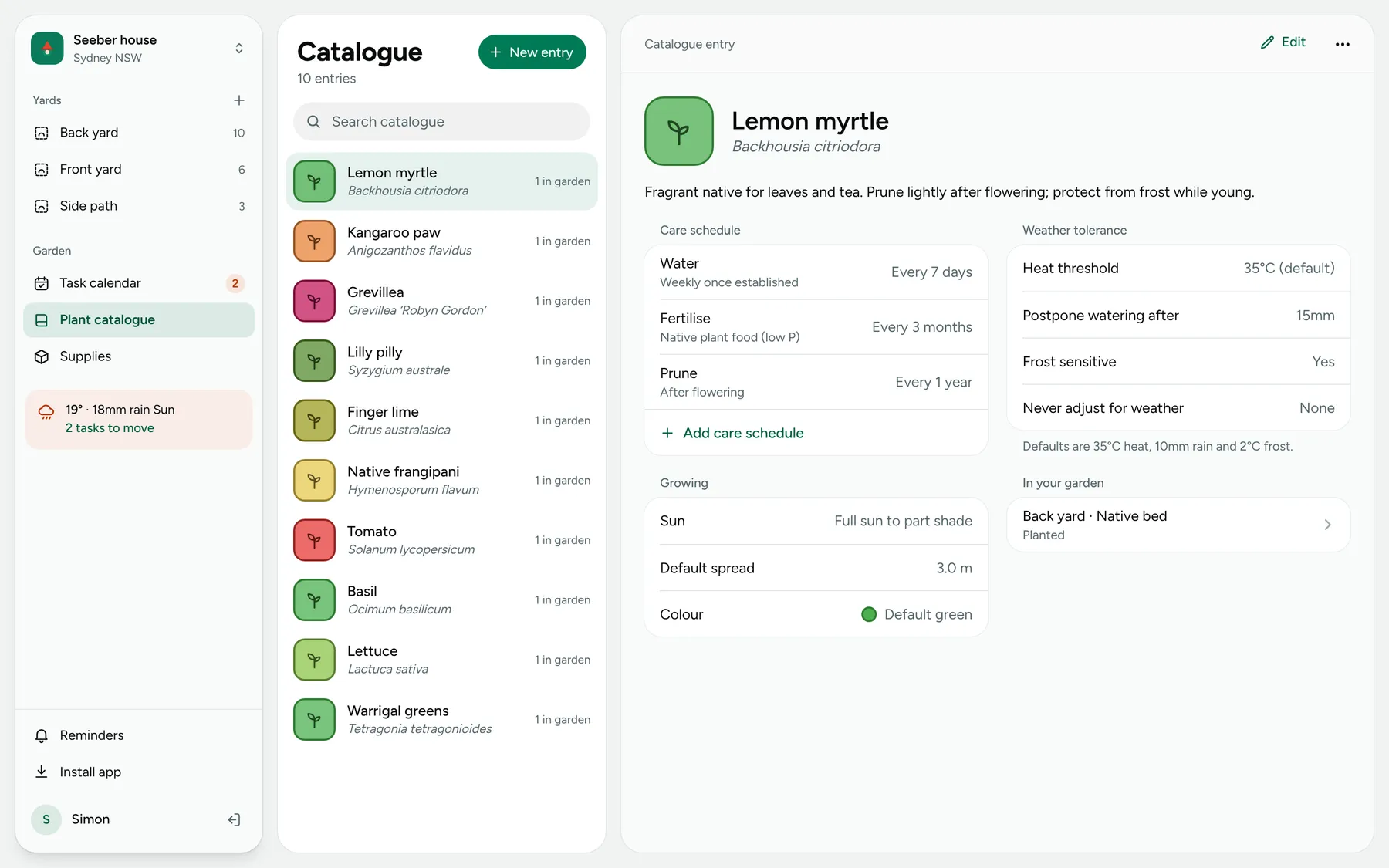Open the Task calendar
The image size is (1389, 868).
pyautogui.click(x=139, y=283)
